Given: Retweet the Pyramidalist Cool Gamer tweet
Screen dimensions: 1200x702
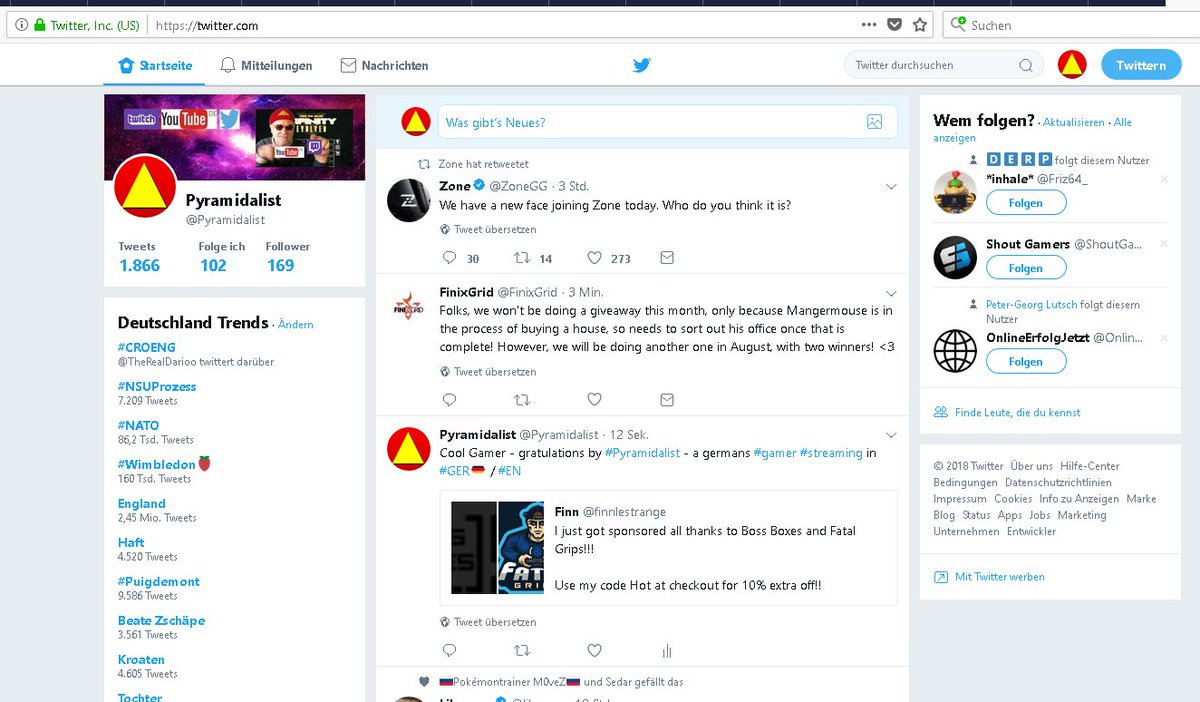Looking at the screenshot, I should pos(521,650).
